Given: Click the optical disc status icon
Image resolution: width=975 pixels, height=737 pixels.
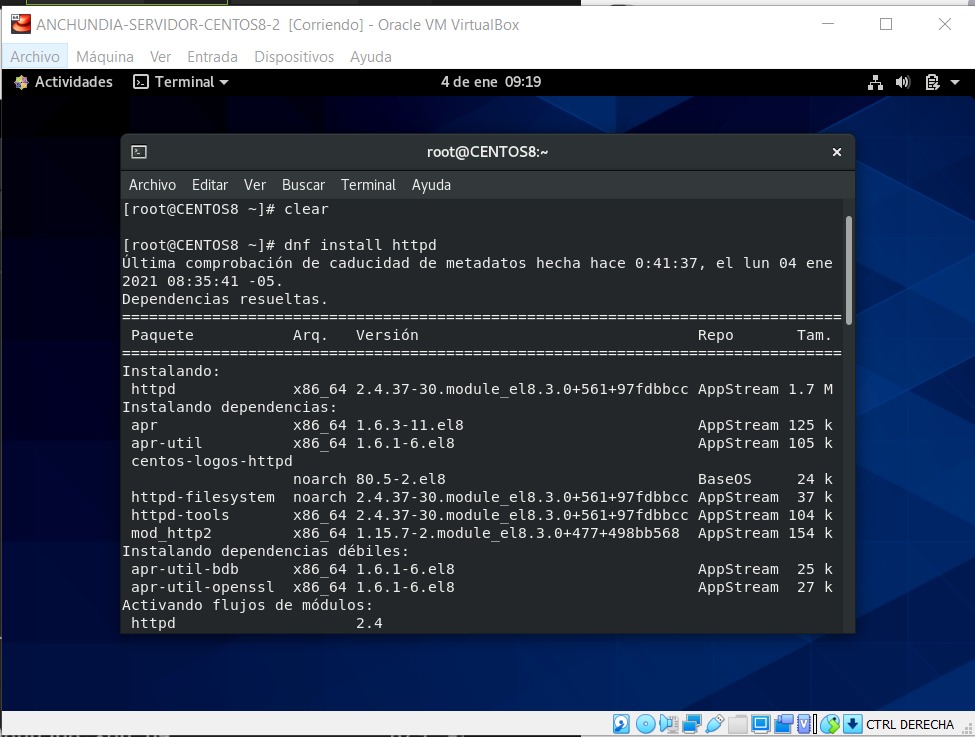Looking at the screenshot, I should pos(644,723).
